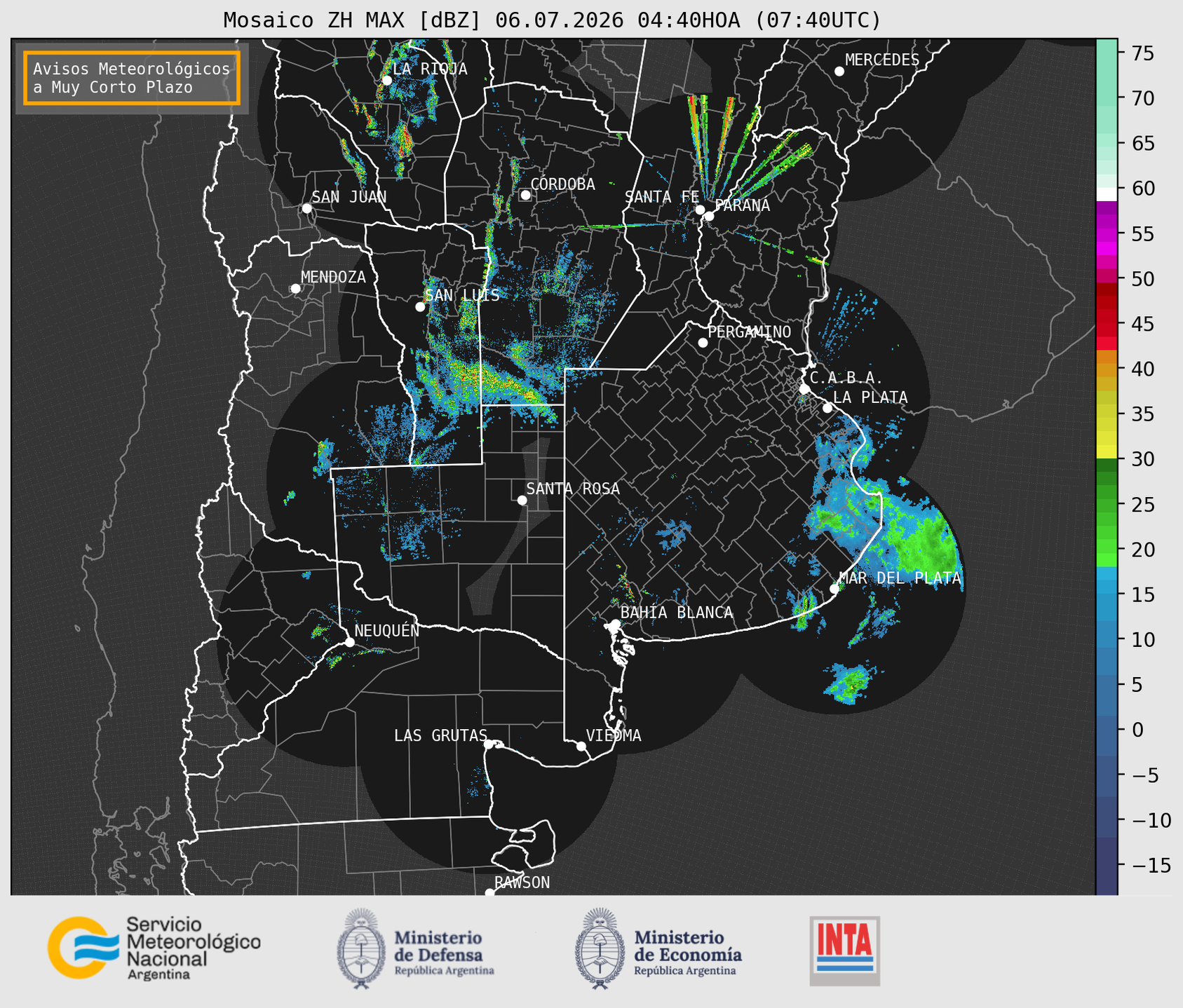Click the Viedma city marker dot

pos(581,746)
